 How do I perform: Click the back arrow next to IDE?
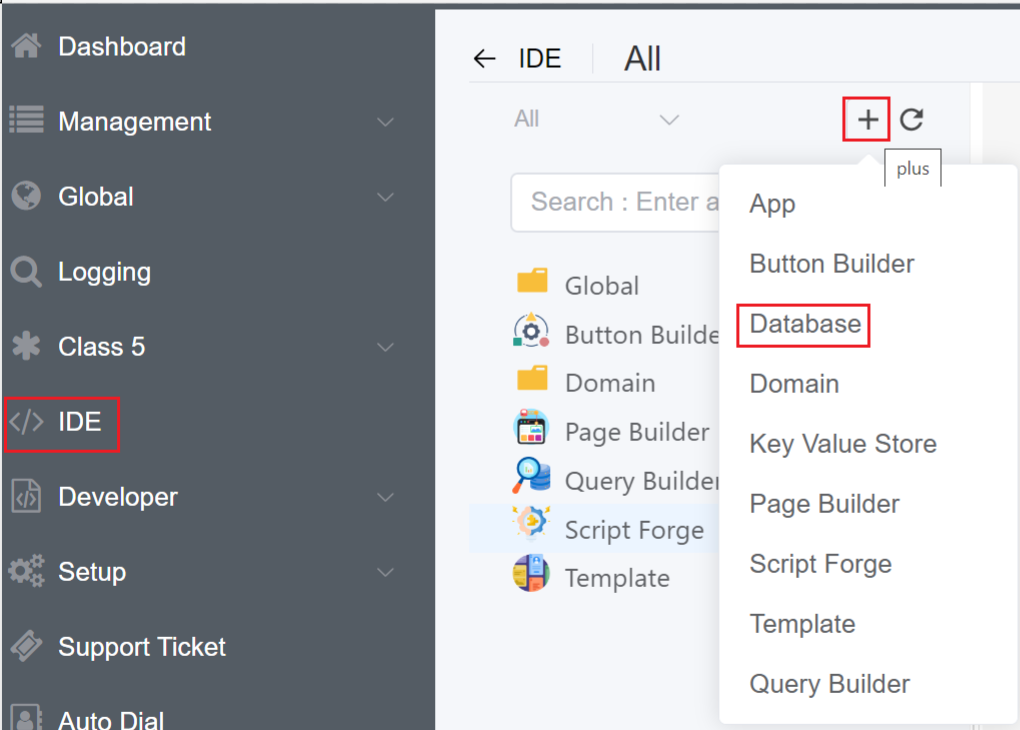(485, 59)
